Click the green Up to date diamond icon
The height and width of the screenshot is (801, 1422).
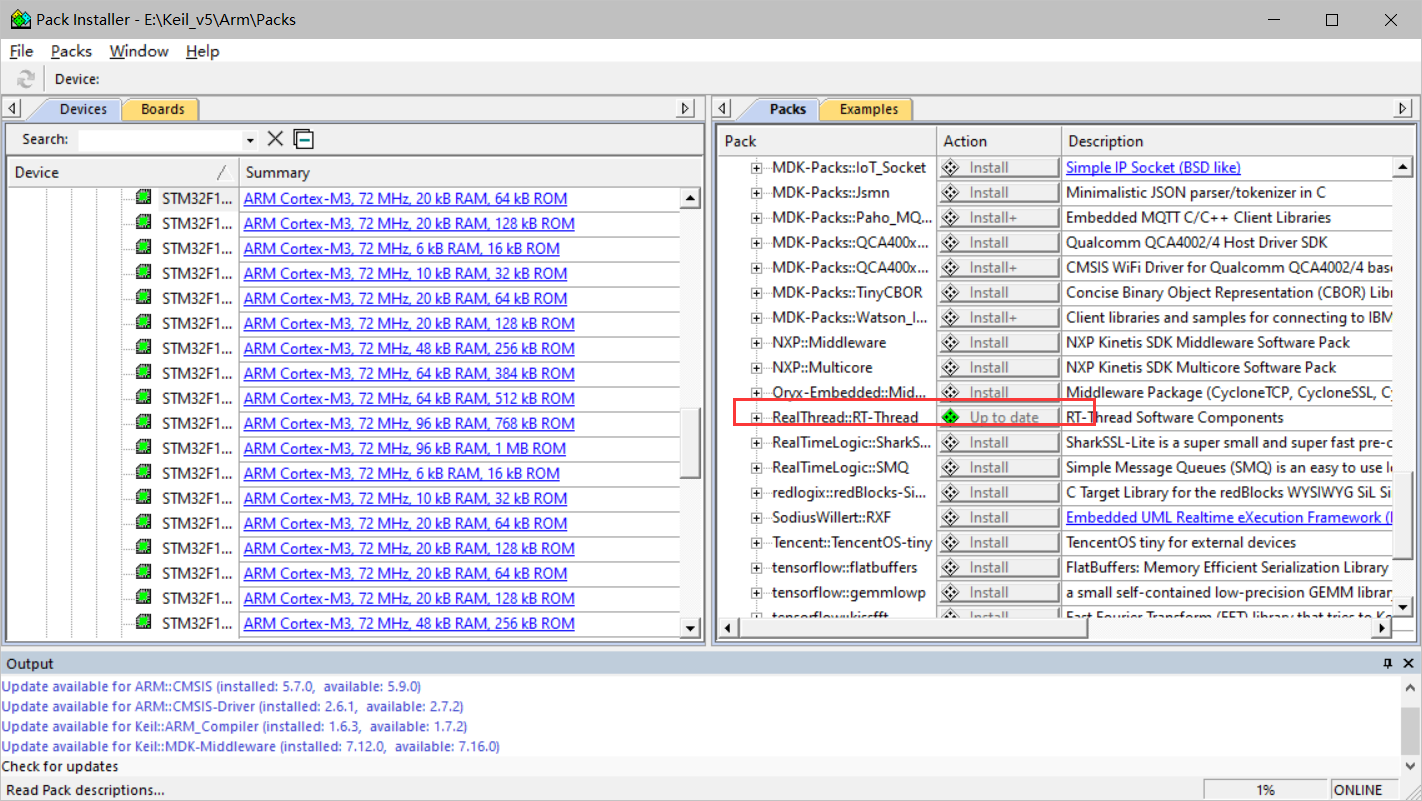click(x=951, y=417)
